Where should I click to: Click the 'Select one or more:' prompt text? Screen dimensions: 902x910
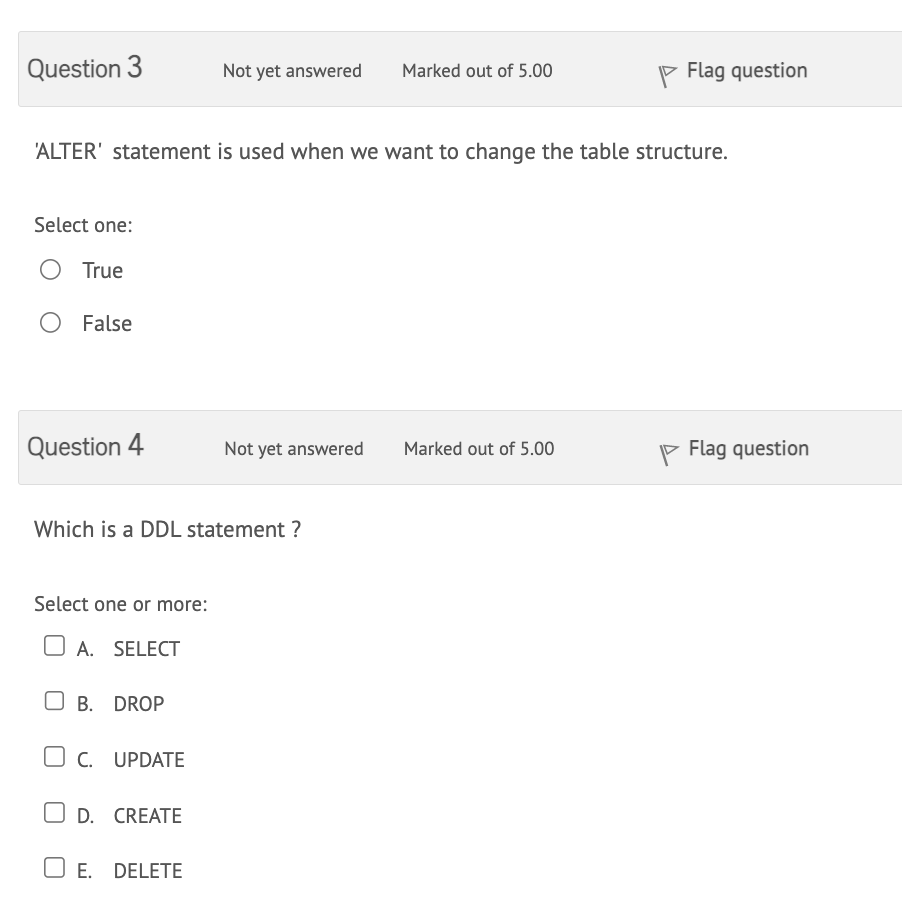[x=121, y=604]
